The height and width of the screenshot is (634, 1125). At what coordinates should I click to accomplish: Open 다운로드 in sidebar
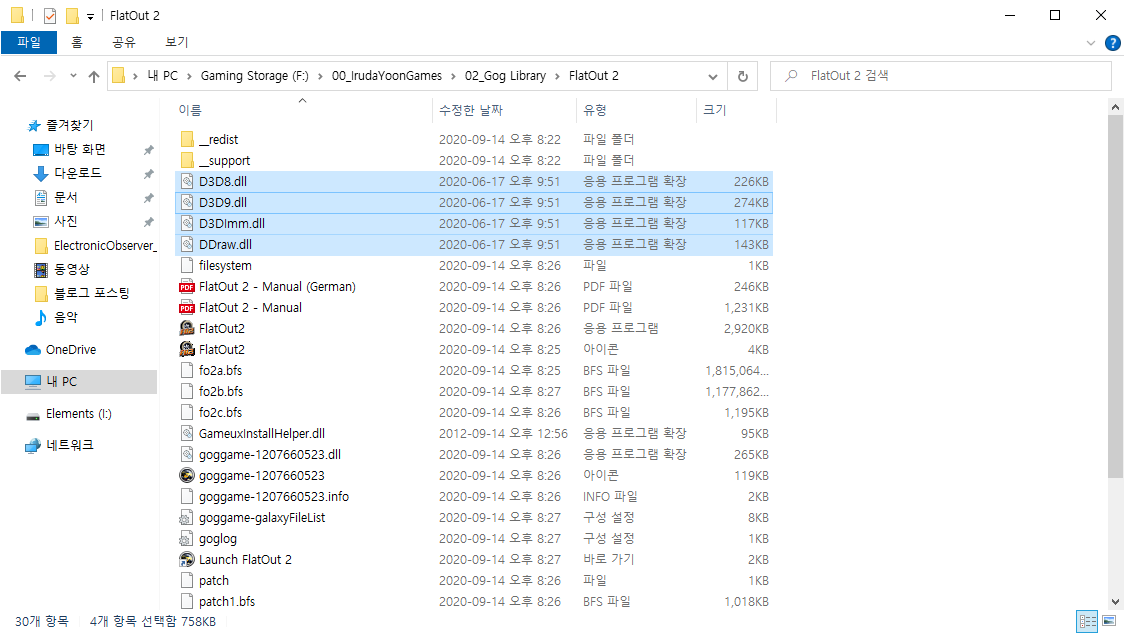[77, 173]
